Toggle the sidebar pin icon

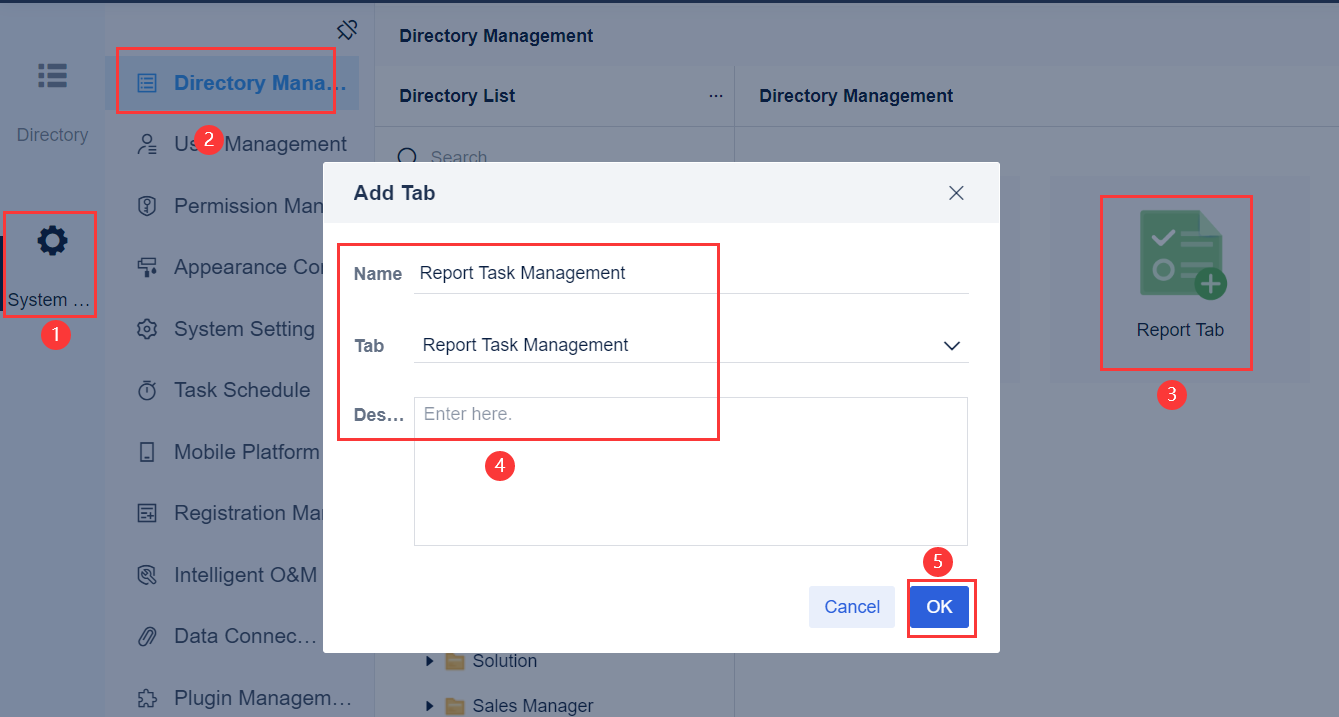click(x=347, y=30)
